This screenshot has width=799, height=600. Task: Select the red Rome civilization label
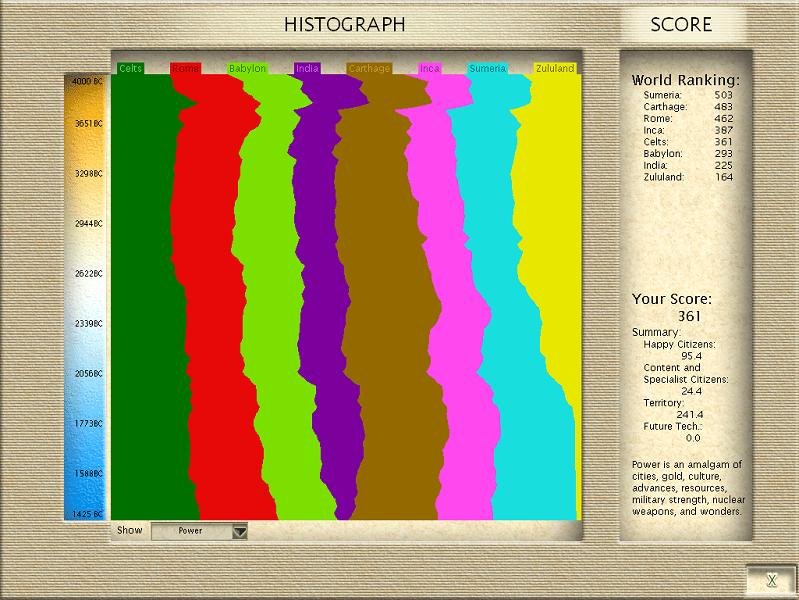coord(185,69)
